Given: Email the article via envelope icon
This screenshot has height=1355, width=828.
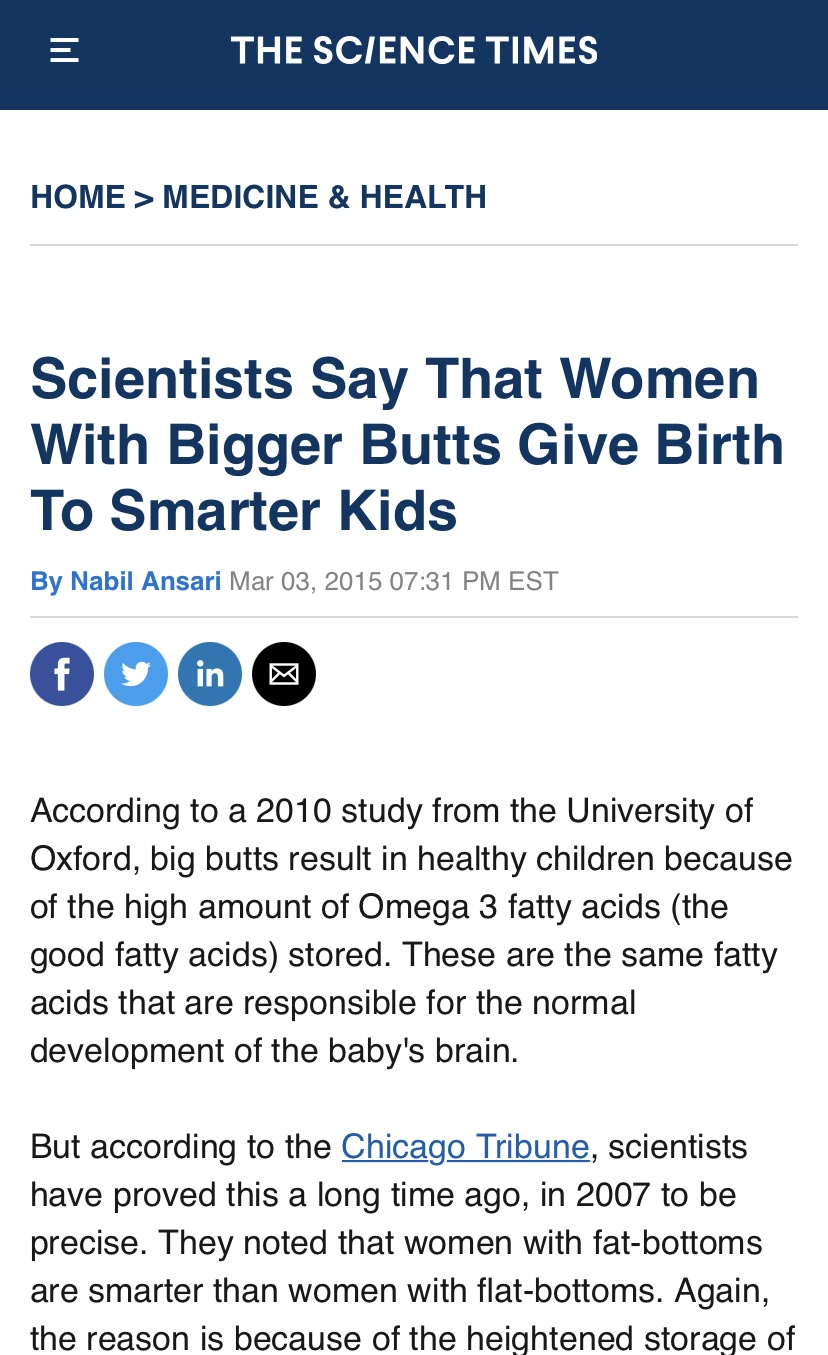Looking at the screenshot, I should (x=284, y=674).
